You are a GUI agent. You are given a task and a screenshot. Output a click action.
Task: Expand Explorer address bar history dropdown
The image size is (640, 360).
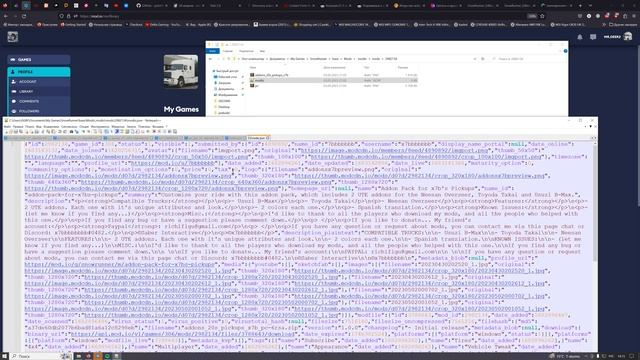tap(475, 59)
